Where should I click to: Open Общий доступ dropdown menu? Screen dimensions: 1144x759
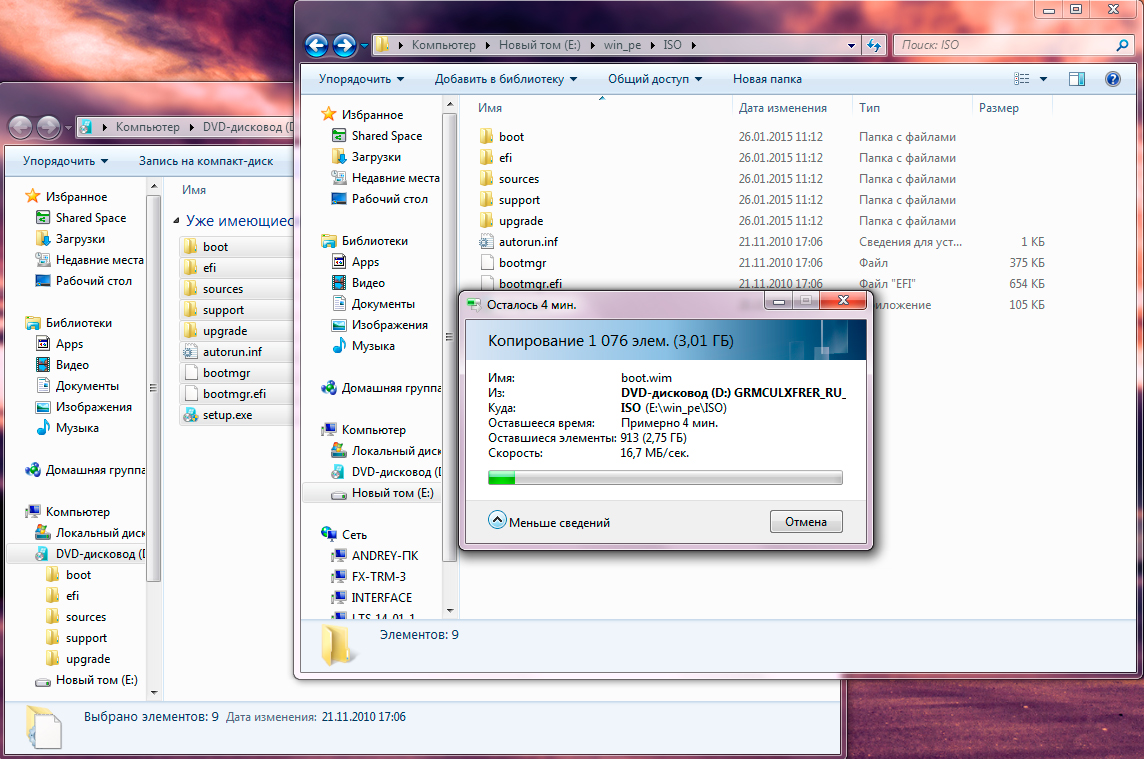pyautogui.click(x=654, y=79)
